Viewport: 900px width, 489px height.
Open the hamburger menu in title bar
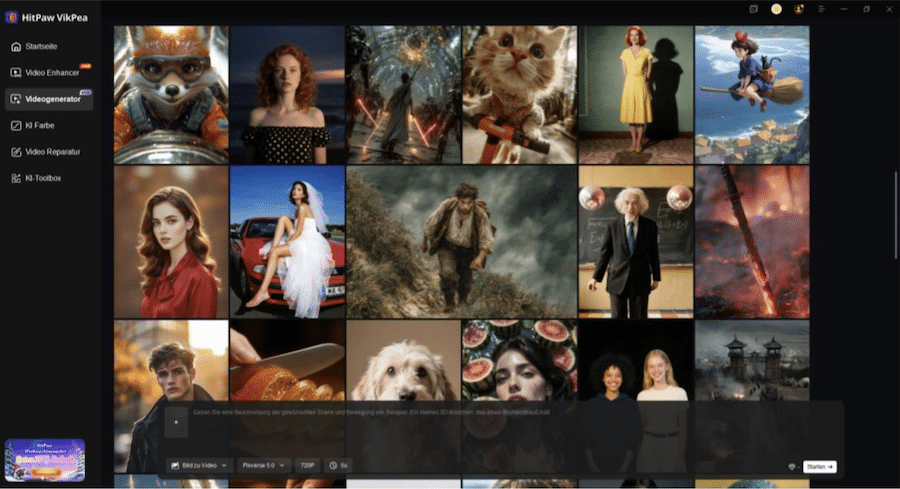(x=821, y=9)
